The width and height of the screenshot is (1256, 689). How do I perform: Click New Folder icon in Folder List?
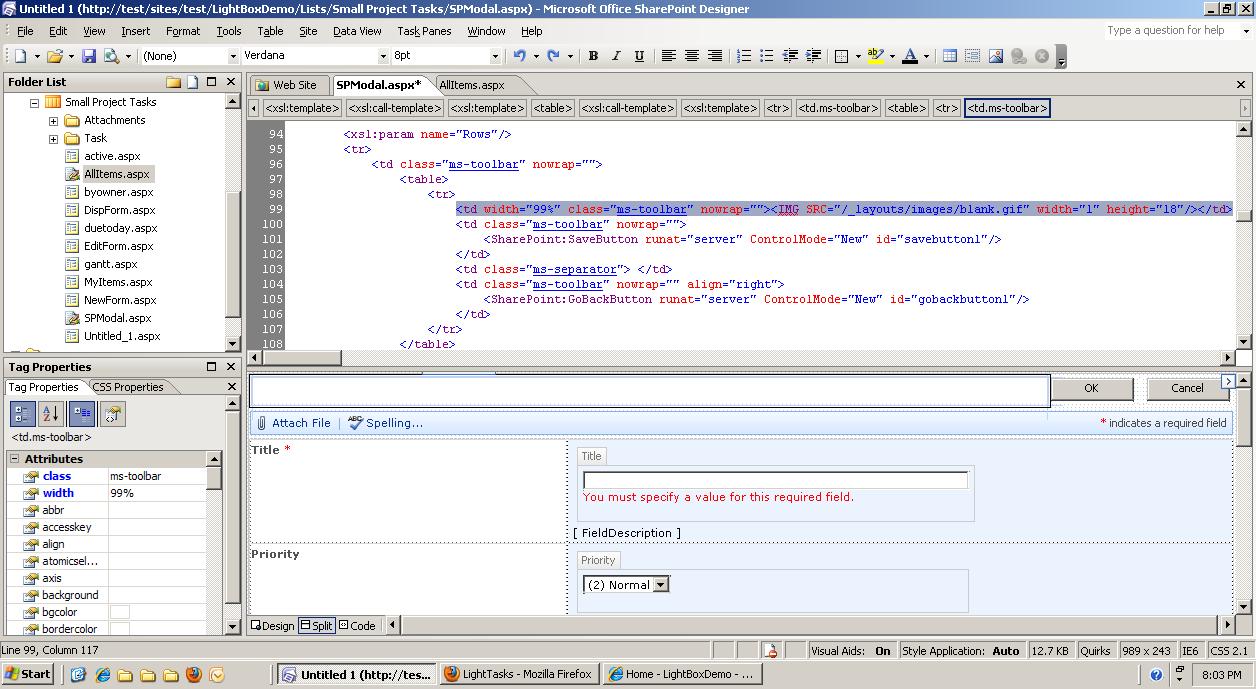pos(174,82)
